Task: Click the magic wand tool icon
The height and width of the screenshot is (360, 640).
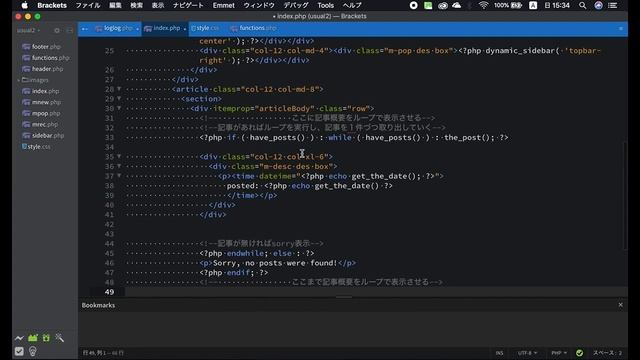Action: pos(60,338)
